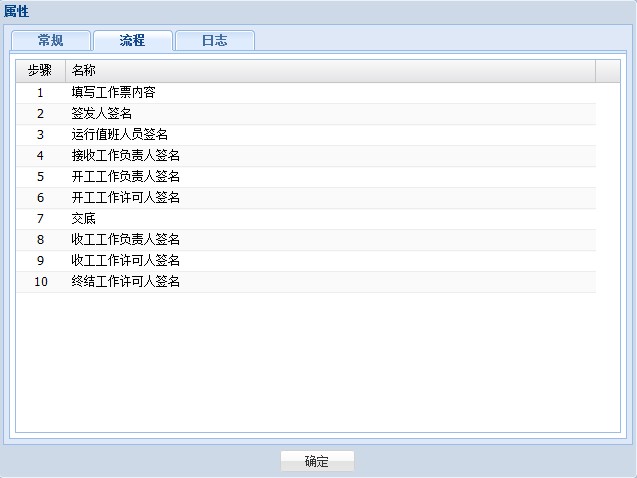Viewport: 637px width, 478px height.
Task: Click the 步骤 column header
Action: coord(40,71)
